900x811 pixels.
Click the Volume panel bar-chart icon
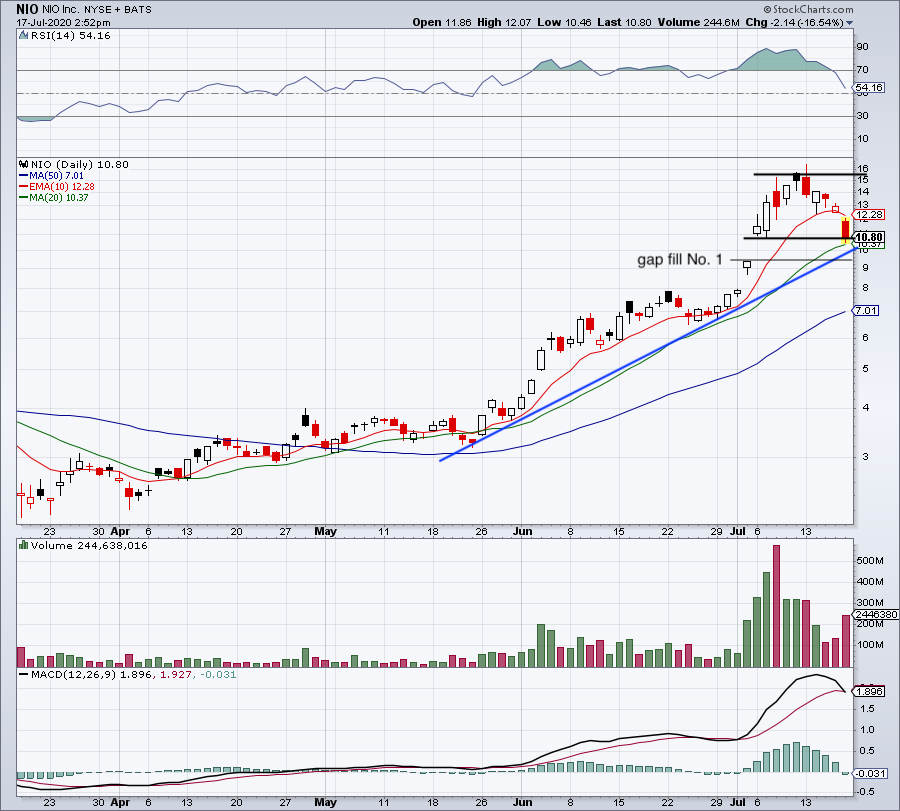[x=24, y=545]
